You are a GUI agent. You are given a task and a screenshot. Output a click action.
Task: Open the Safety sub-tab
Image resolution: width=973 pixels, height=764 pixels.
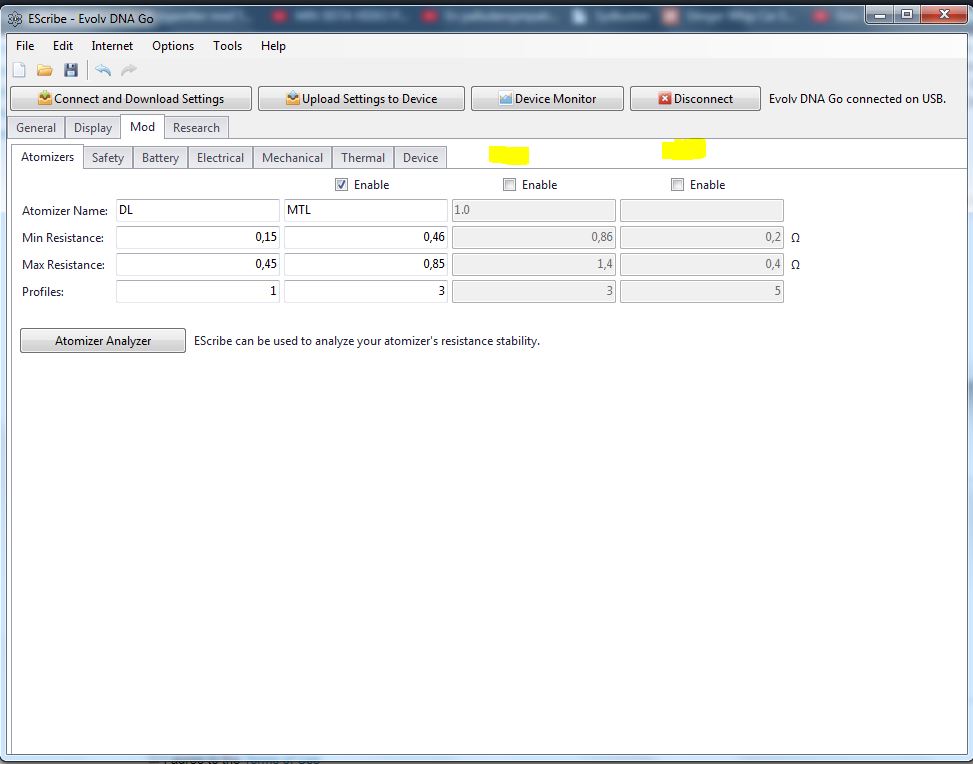click(108, 158)
